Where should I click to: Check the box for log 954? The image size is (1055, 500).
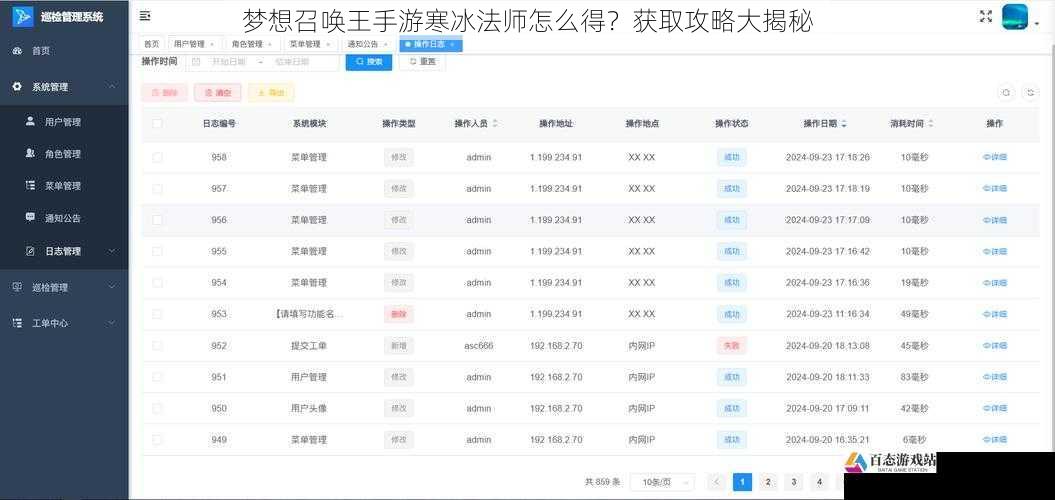pyautogui.click(x=157, y=283)
